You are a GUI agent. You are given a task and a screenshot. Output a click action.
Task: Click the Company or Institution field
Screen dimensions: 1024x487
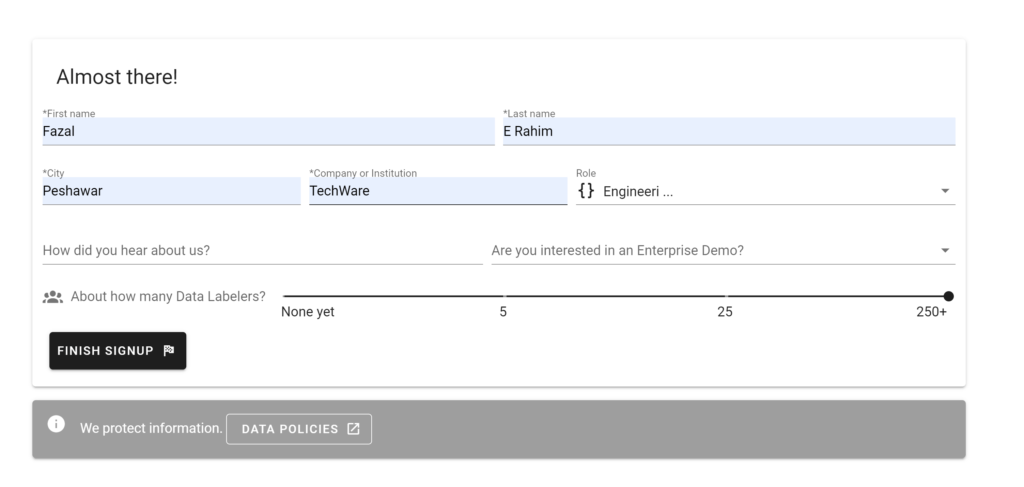[438, 191]
